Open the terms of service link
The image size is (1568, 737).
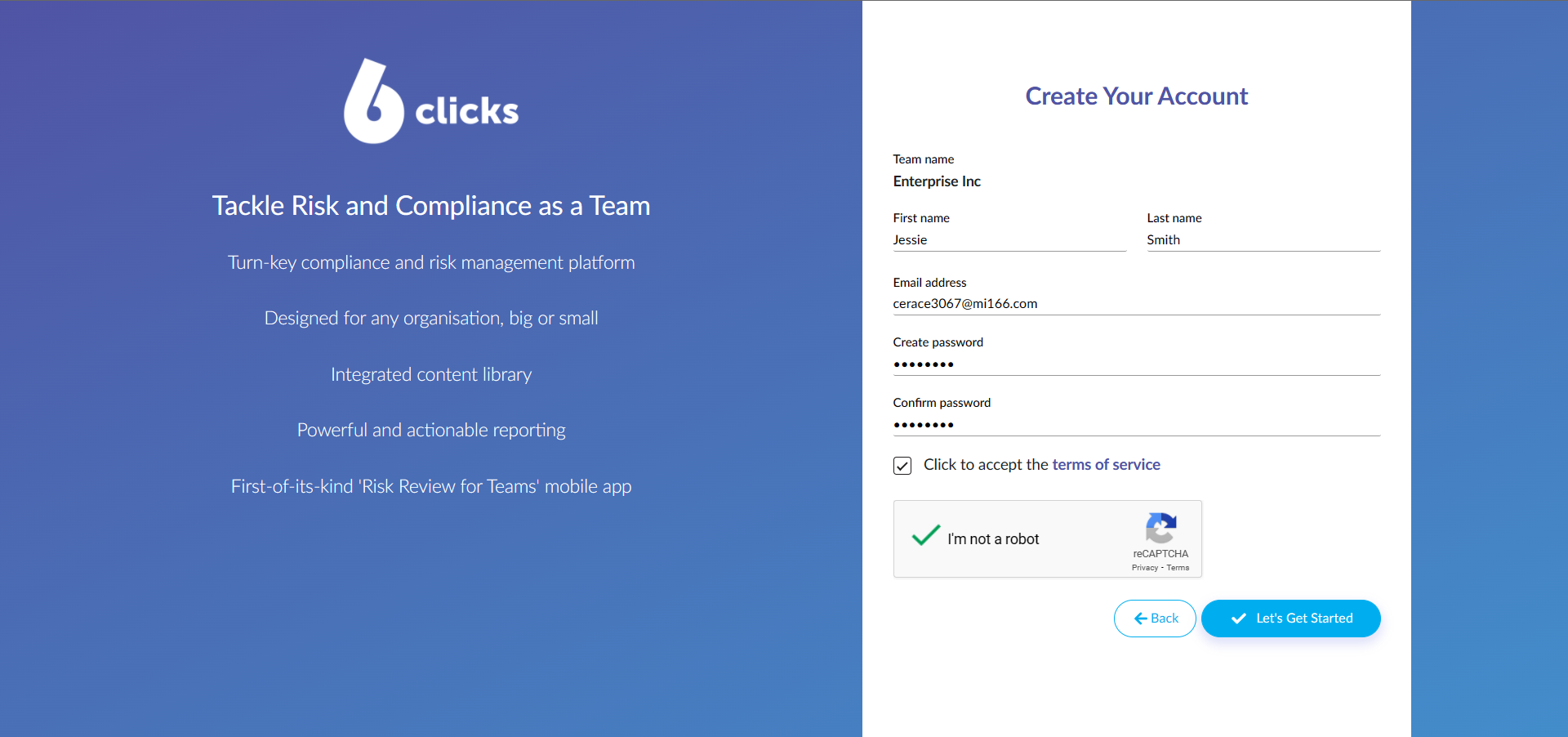coord(1106,464)
